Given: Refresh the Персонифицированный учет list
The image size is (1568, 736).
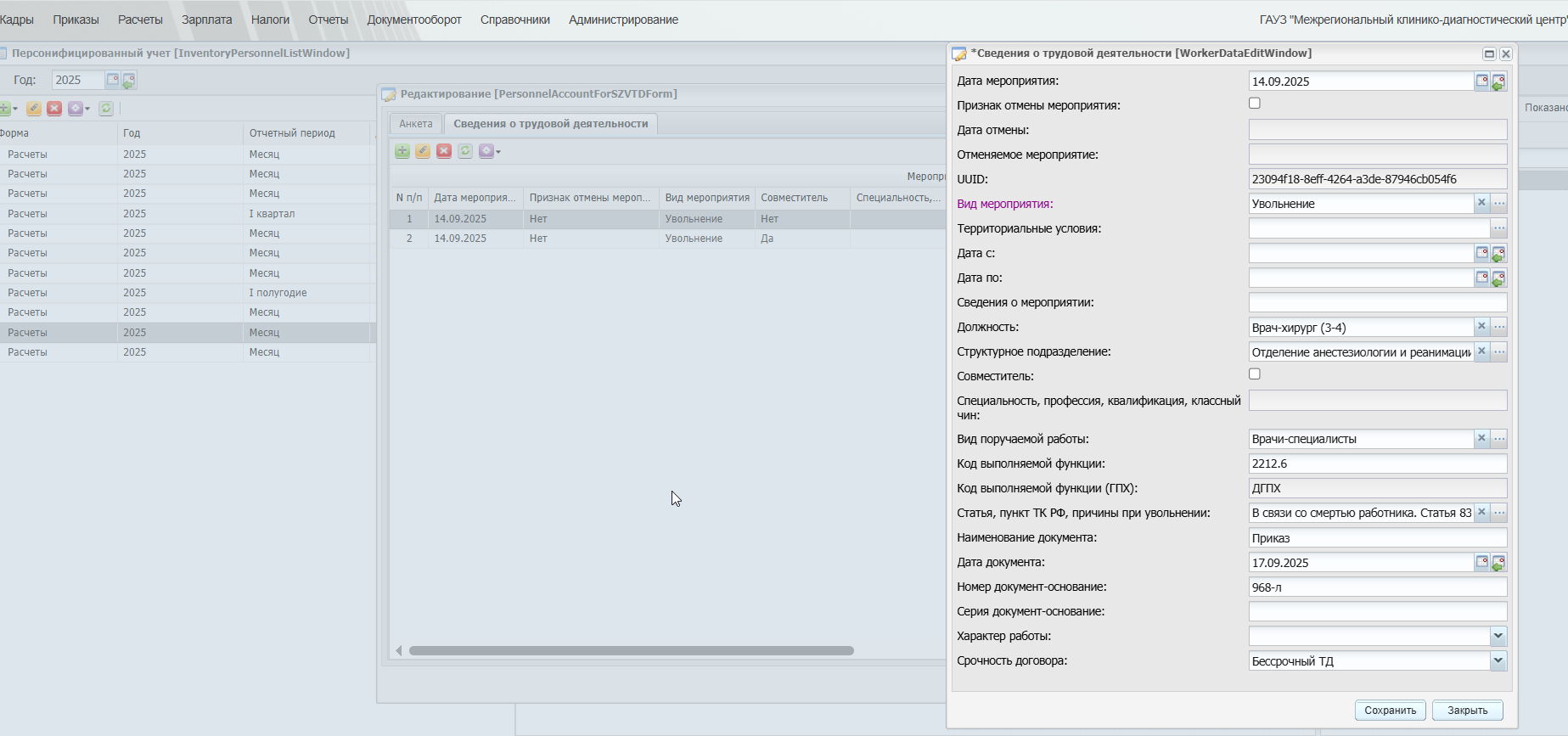Looking at the screenshot, I should [106, 109].
